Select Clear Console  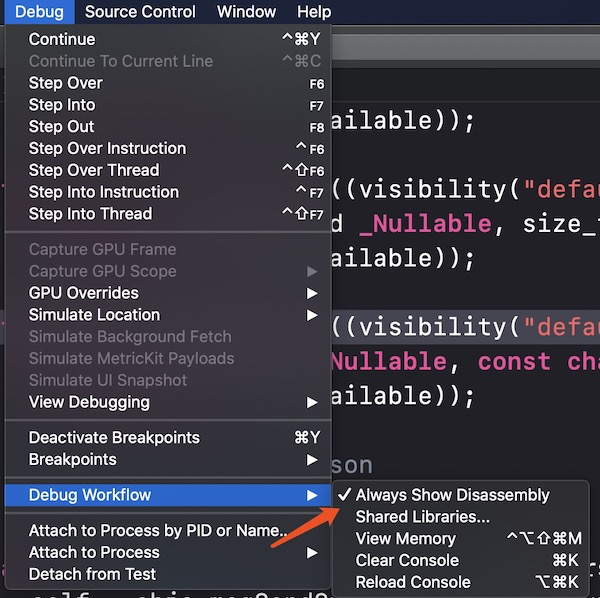click(461, 561)
